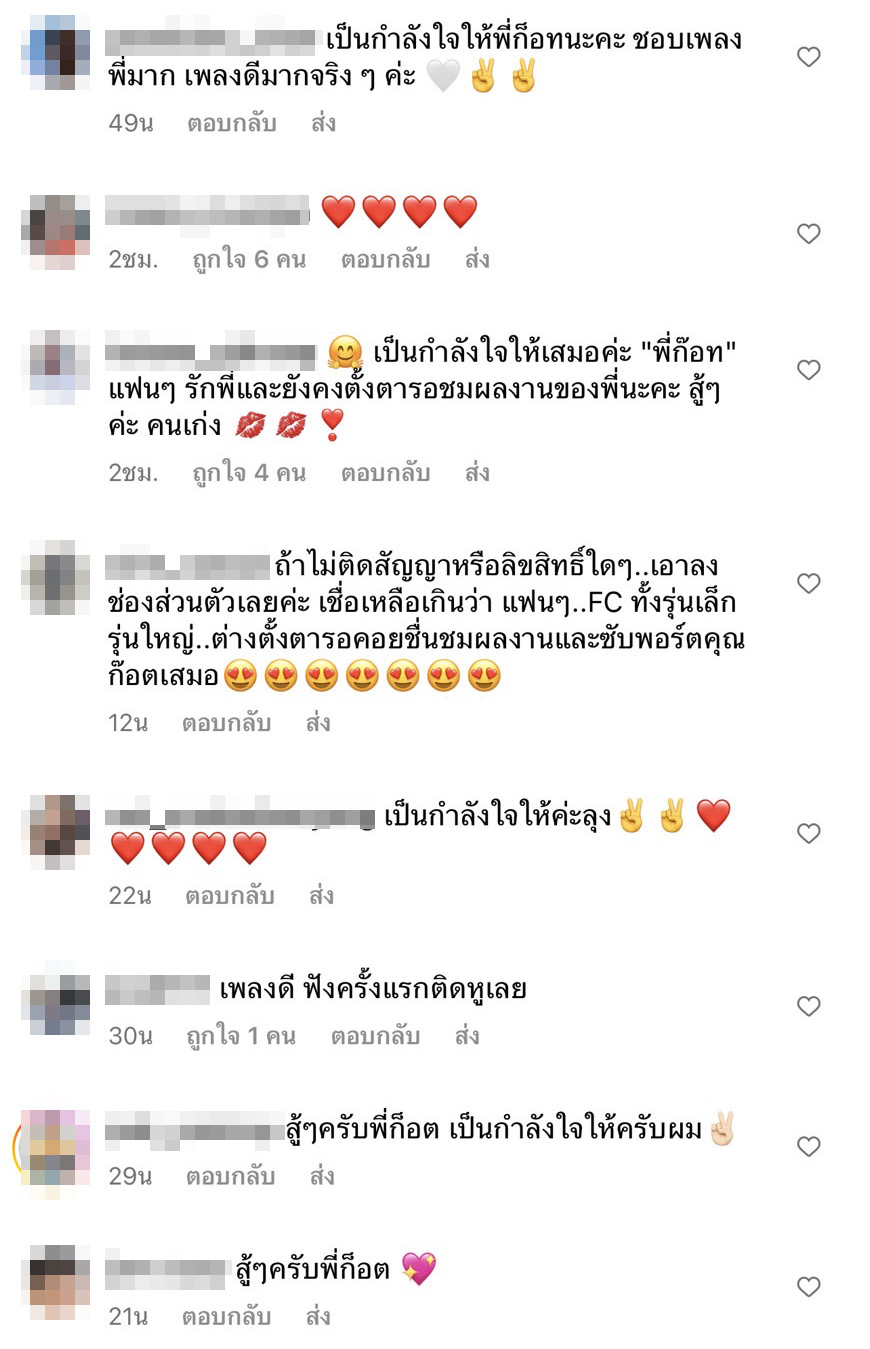Like the long comment about ลิขสิทธิ์ and FC
Image resolution: width=870 pixels, height=1349 pixels.
809,583
